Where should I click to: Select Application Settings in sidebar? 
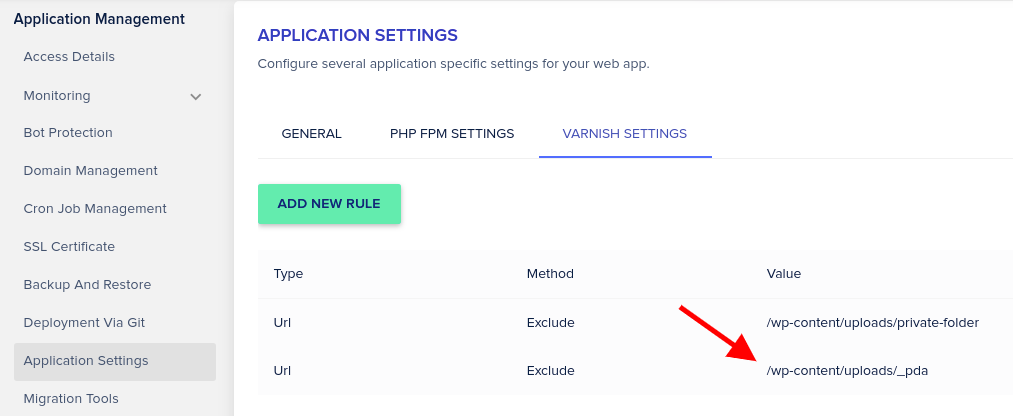(86, 361)
